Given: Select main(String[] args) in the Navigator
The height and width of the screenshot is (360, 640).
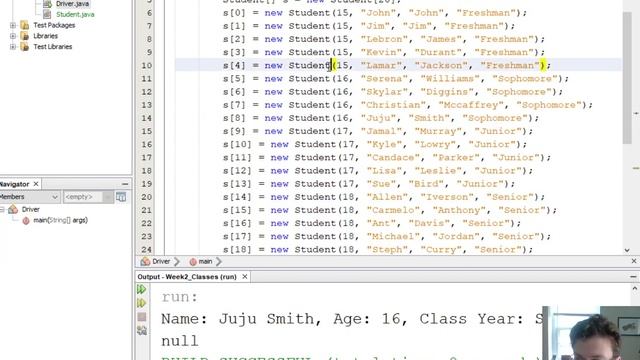Looking at the screenshot, I should (60, 220).
